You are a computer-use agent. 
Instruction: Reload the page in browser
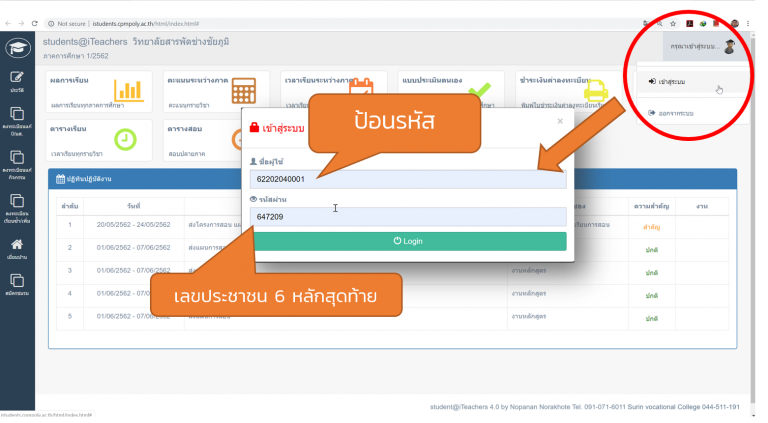pos(34,22)
